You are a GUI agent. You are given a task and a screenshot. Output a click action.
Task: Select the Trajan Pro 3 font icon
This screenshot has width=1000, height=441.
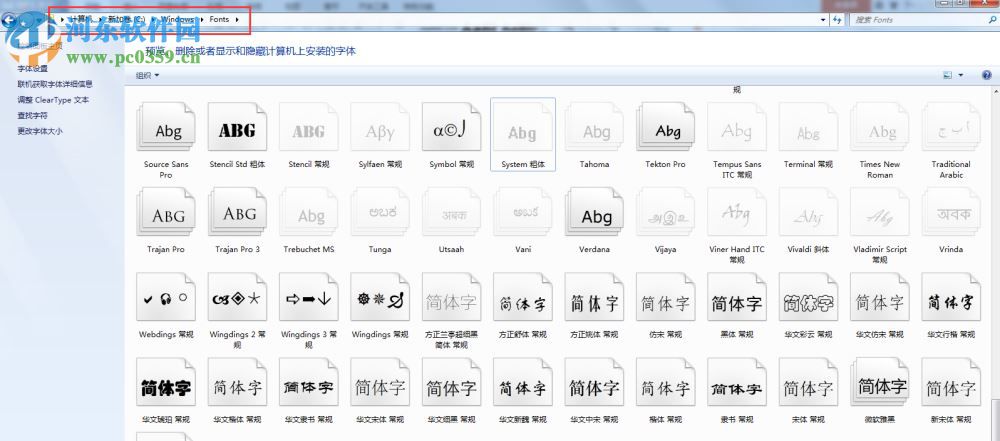pos(237,212)
